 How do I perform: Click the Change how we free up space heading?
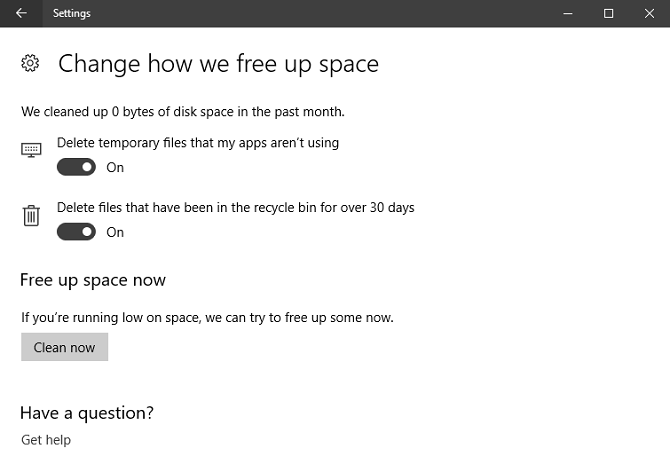tap(218, 64)
